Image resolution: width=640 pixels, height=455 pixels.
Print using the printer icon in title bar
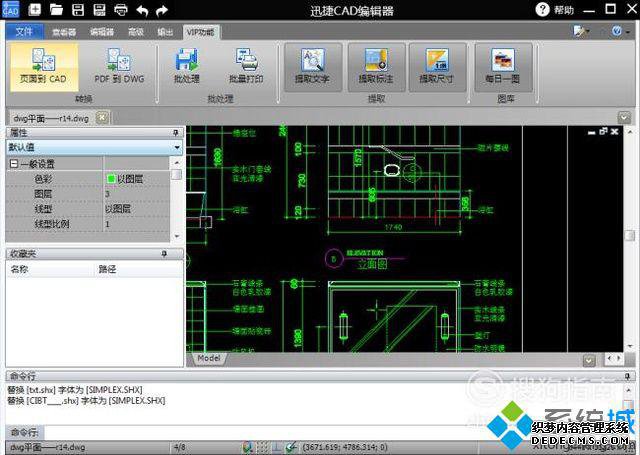(121, 9)
